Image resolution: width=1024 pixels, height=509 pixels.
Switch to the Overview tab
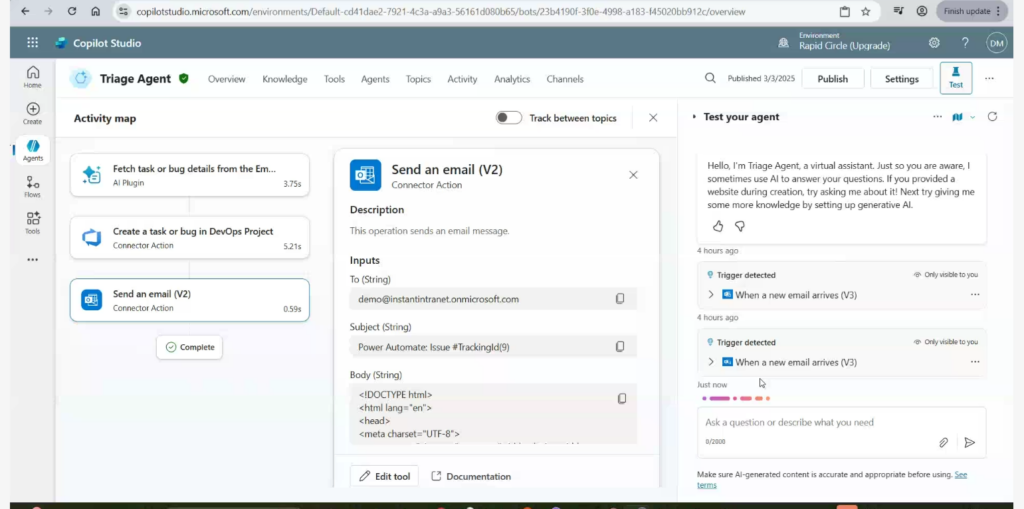click(227, 79)
